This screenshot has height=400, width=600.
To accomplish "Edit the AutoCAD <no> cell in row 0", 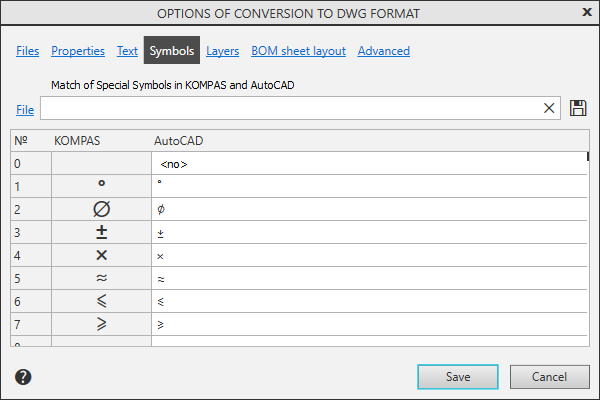I will [368, 163].
